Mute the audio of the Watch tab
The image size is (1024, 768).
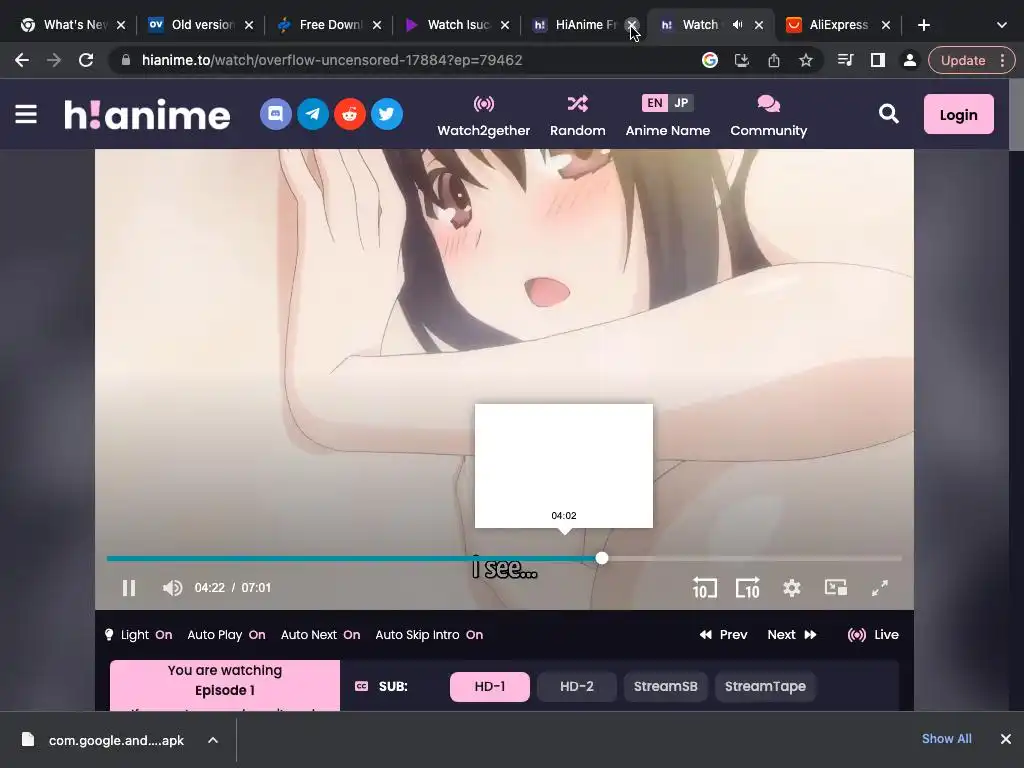737,25
